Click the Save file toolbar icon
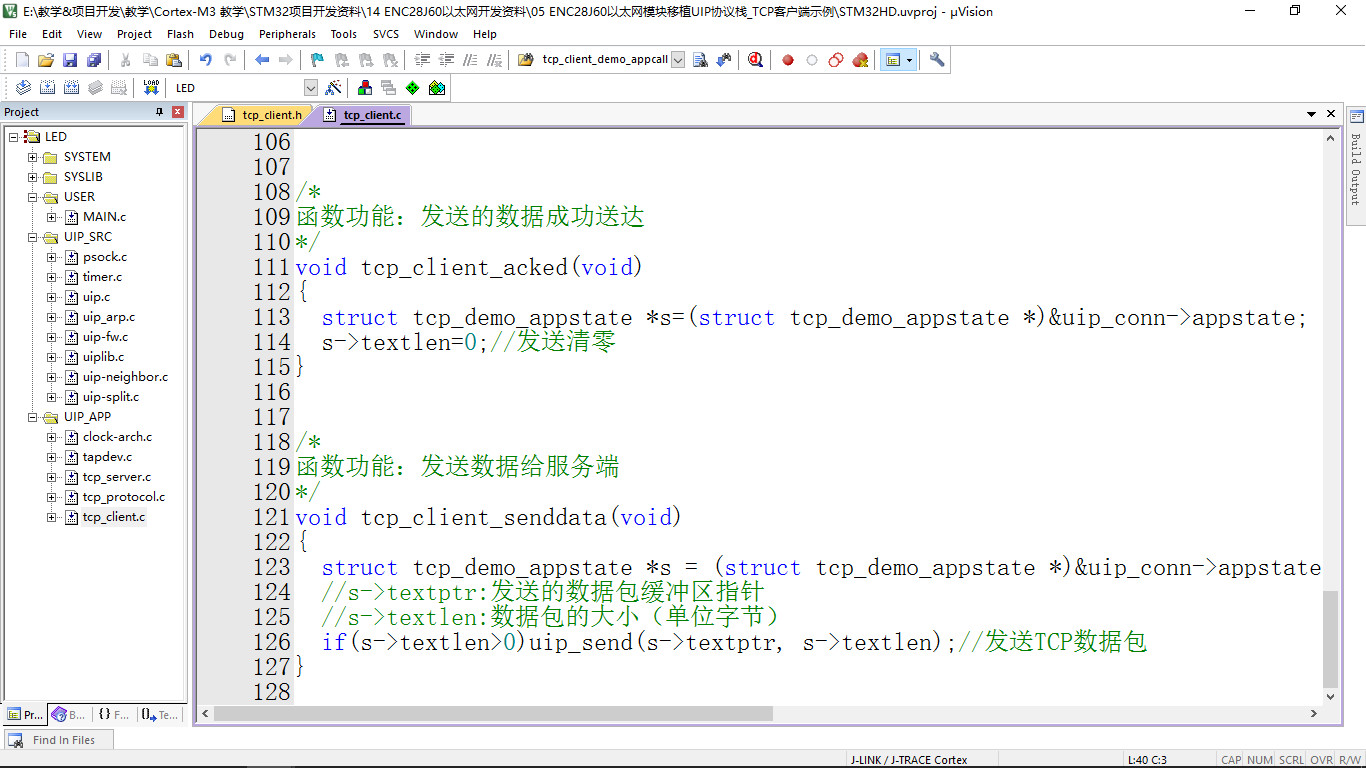 coord(70,60)
